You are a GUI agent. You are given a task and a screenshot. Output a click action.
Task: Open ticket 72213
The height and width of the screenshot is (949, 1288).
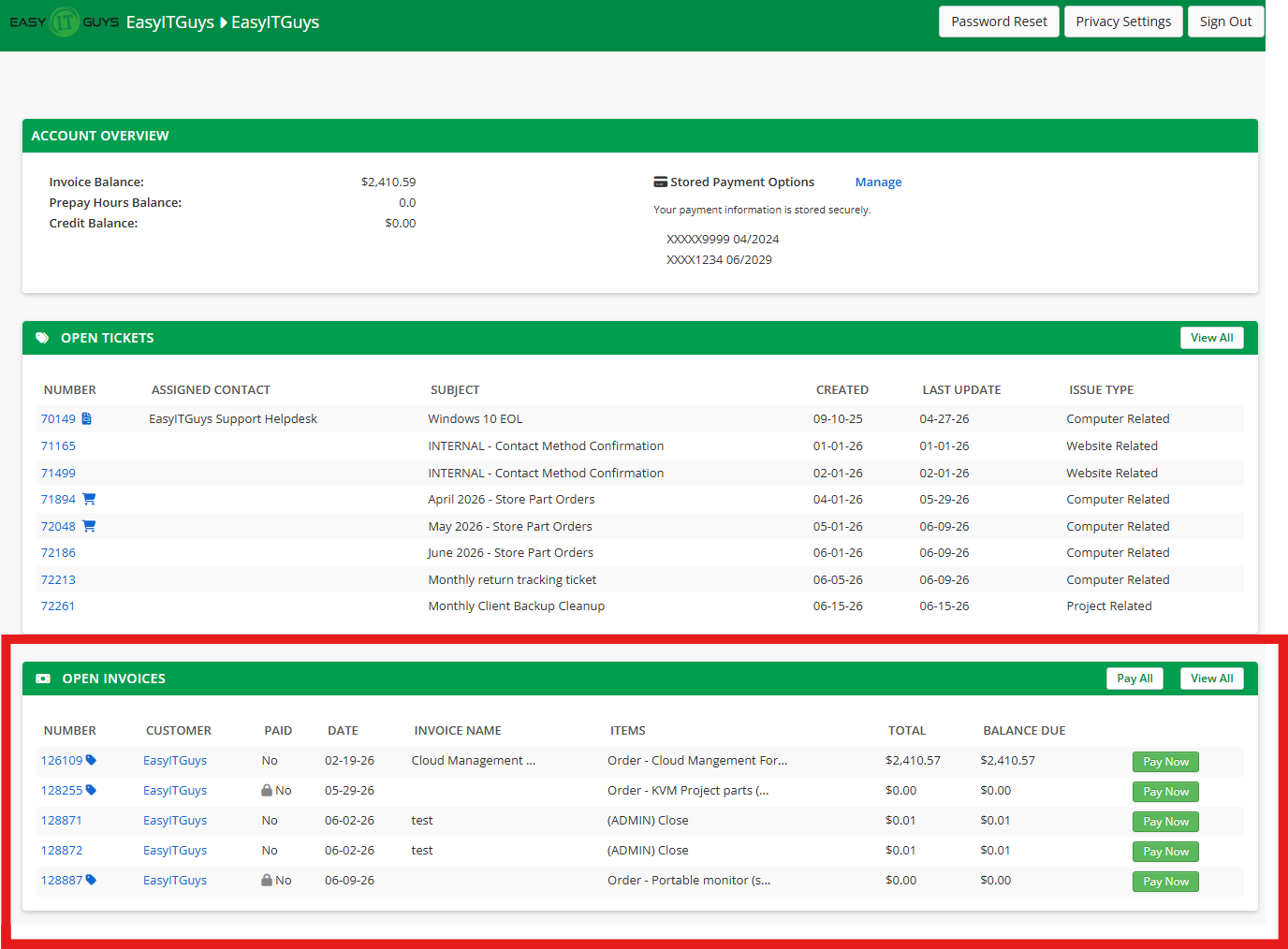click(58, 579)
